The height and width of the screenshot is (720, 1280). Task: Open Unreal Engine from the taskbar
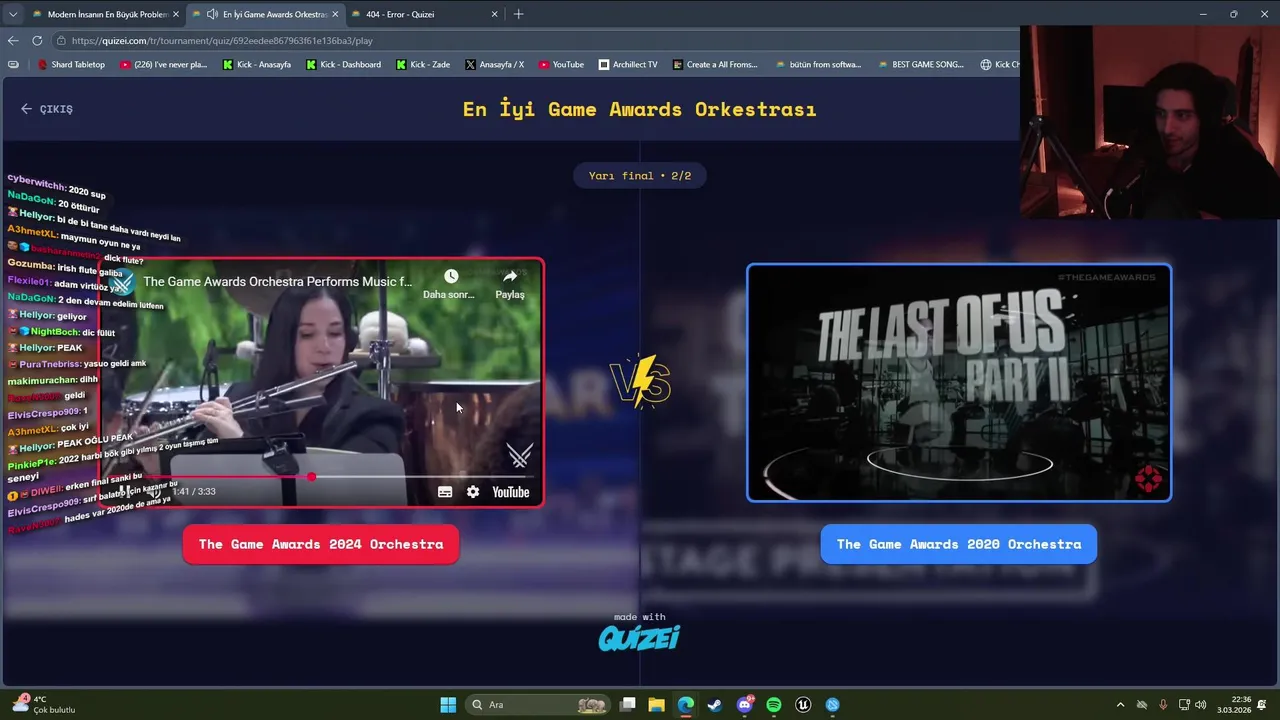click(x=803, y=705)
